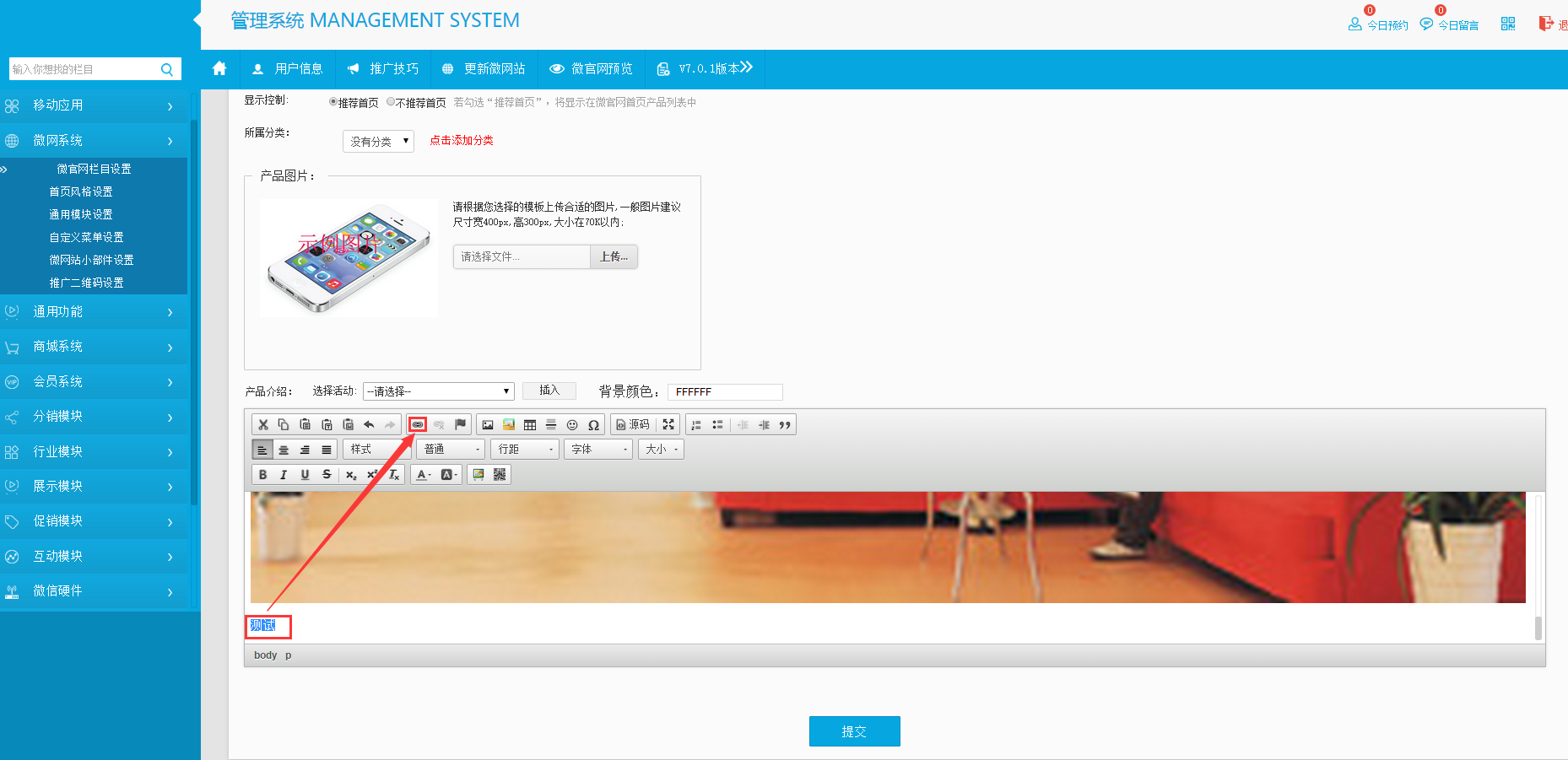Click the 提交 submit button

[854, 731]
